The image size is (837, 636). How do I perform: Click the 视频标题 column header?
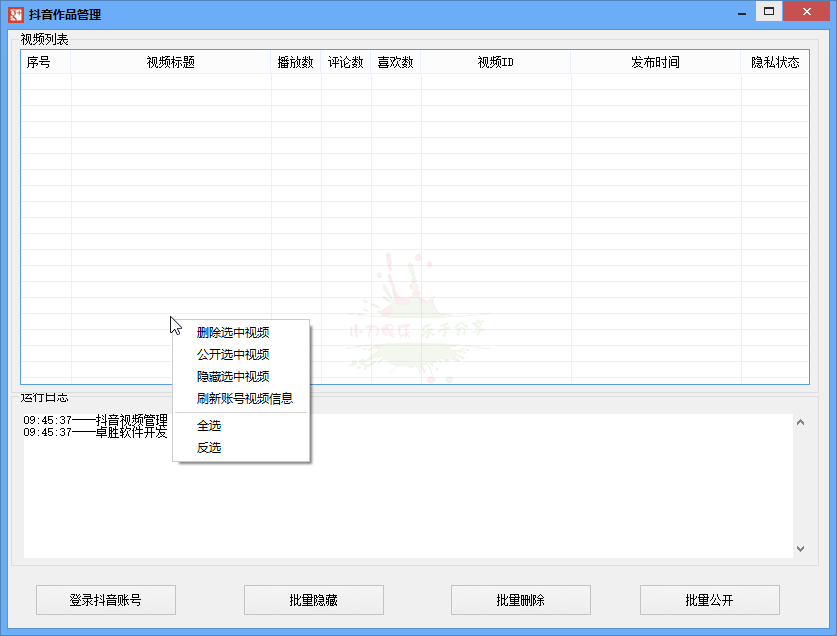[x=170, y=62]
